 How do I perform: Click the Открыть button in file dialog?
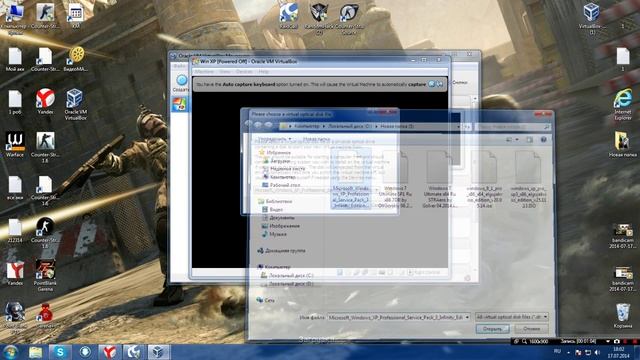point(493,329)
